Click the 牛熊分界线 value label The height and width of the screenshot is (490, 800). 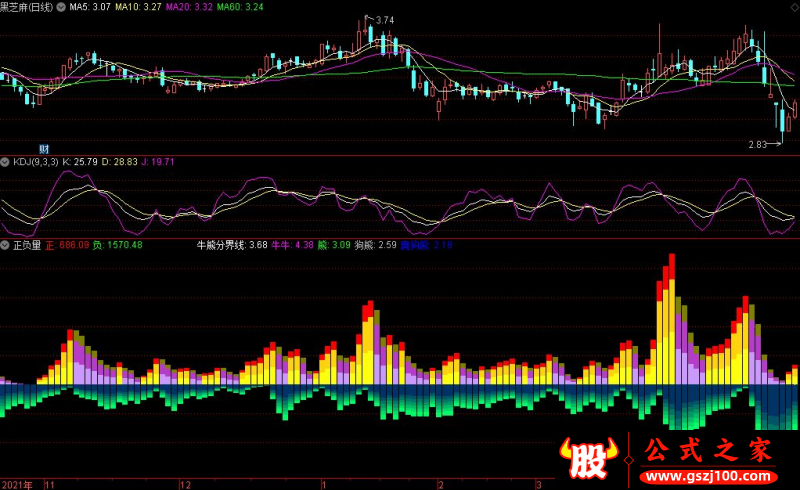coord(232,245)
